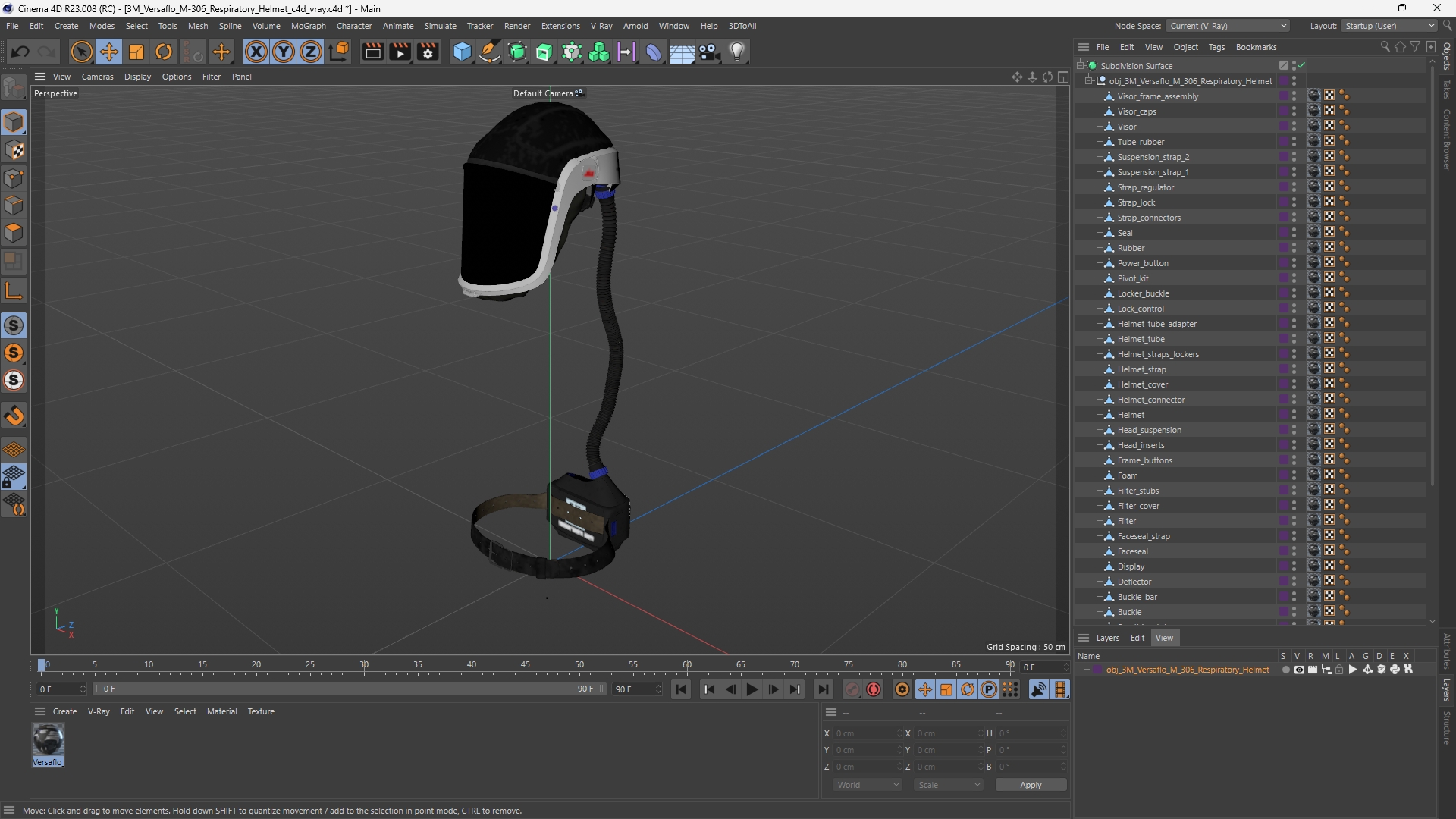This screenshot has width=1456, height=819.
Task: Play the animation forward
Action: 752,689
